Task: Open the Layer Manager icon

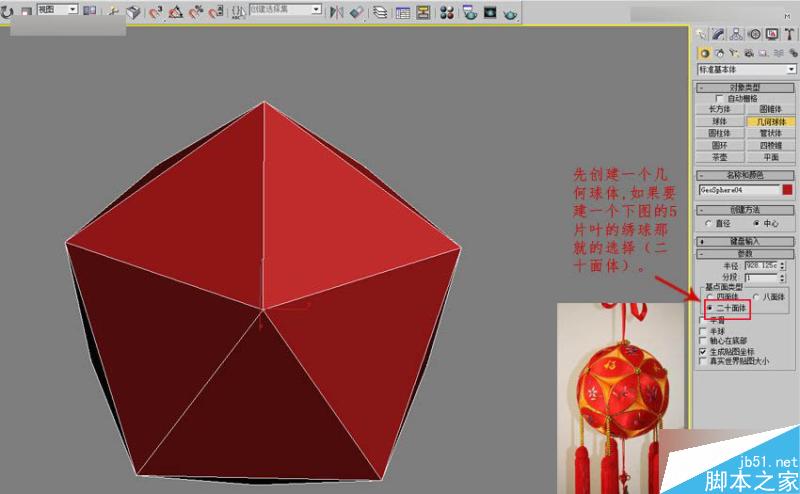Action: coord(380,12)
